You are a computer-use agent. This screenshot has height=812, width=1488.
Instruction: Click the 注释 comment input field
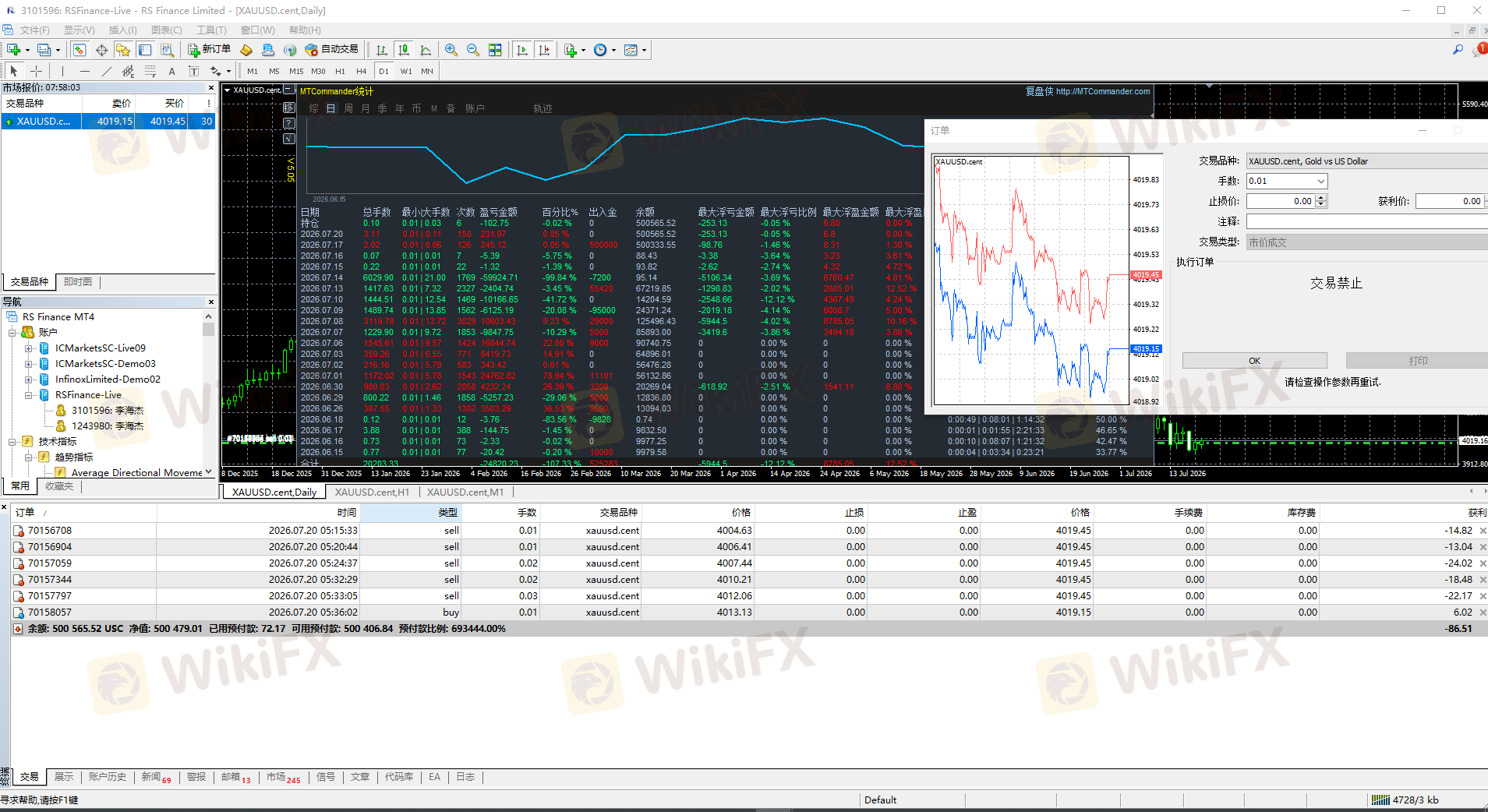click(x=1366, y=221)
